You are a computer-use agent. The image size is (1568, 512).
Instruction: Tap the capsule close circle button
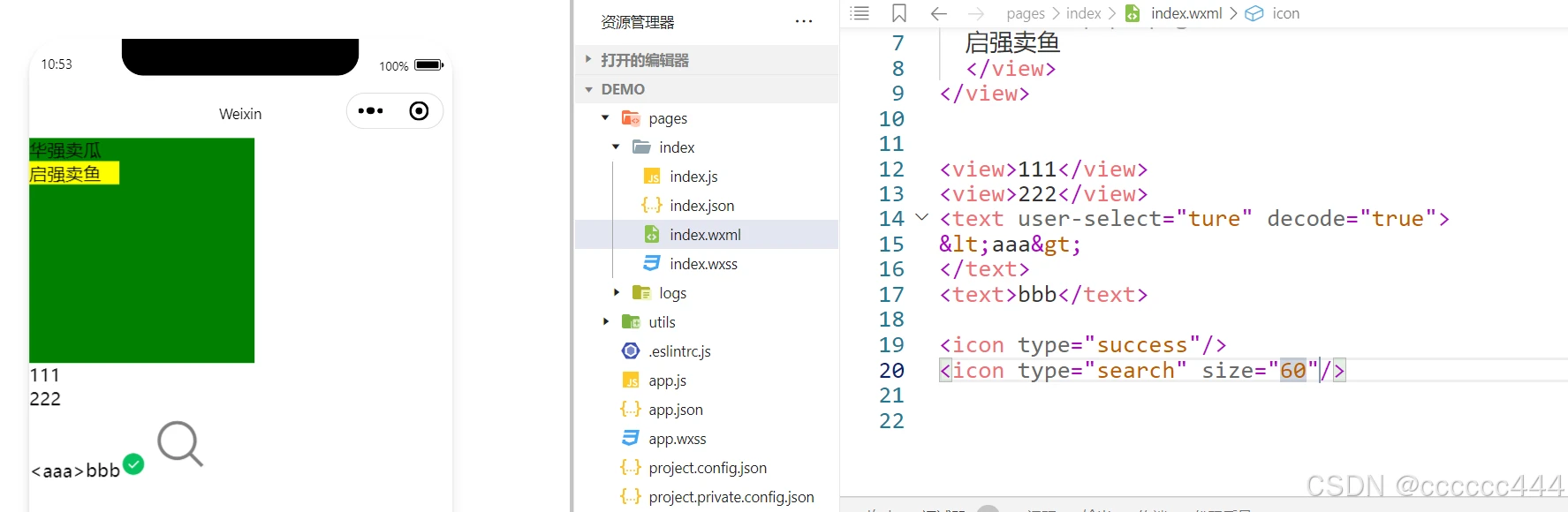(x=419, y=111)
